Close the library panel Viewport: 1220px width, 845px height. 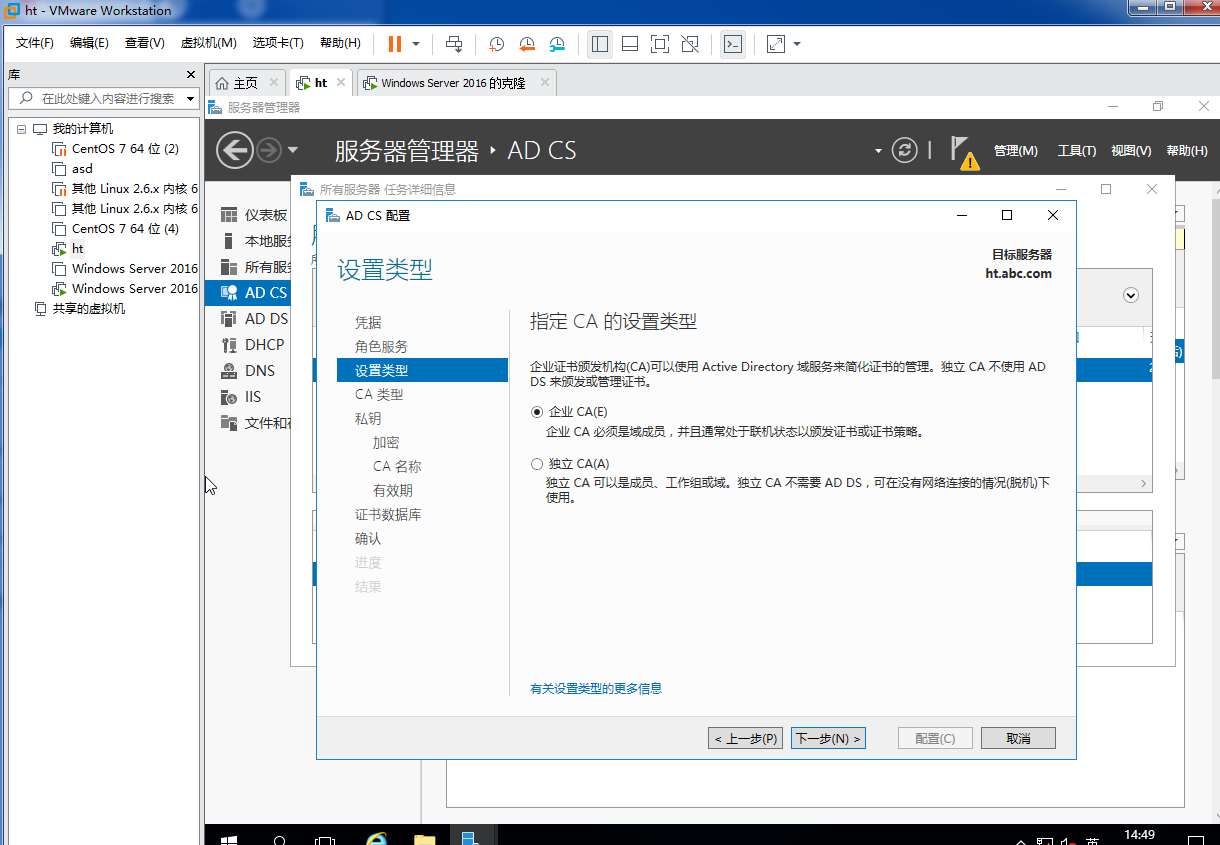pos(191,75)
